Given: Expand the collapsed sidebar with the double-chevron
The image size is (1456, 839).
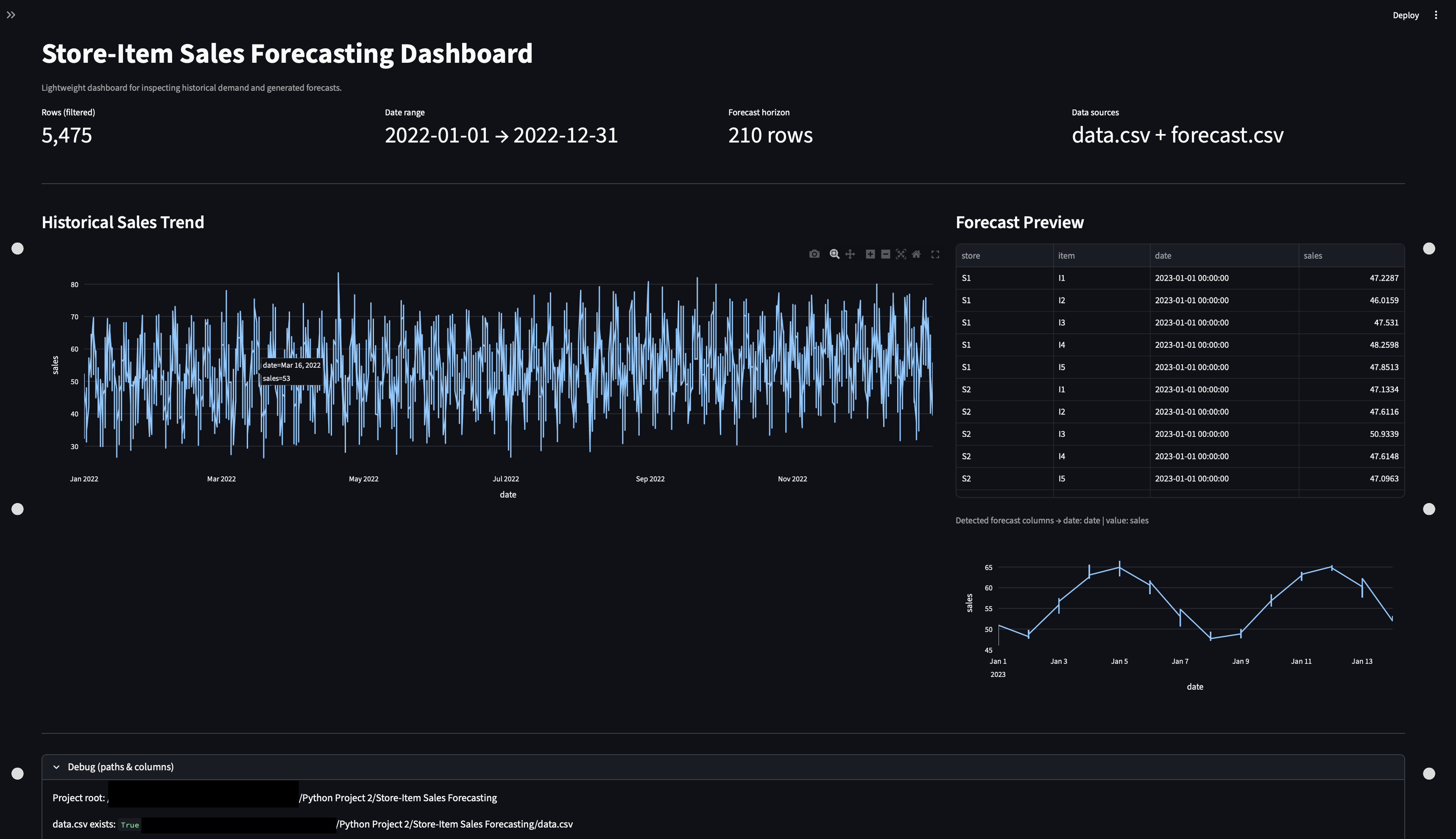Looking at the screenshot, I should point(11,14).
